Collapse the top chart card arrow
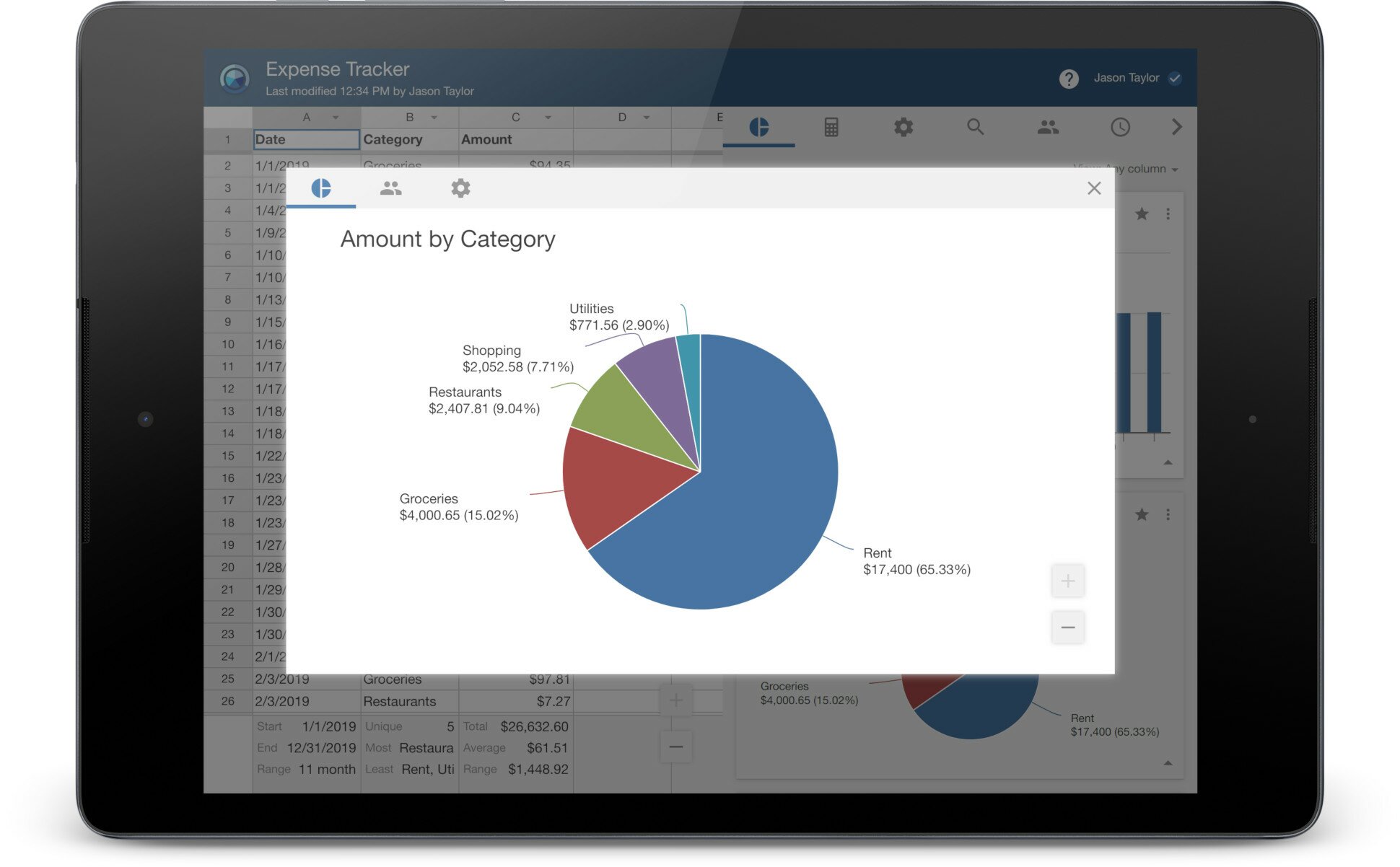The width and height of the screenshot is (1400, 867). point(1168,462)
